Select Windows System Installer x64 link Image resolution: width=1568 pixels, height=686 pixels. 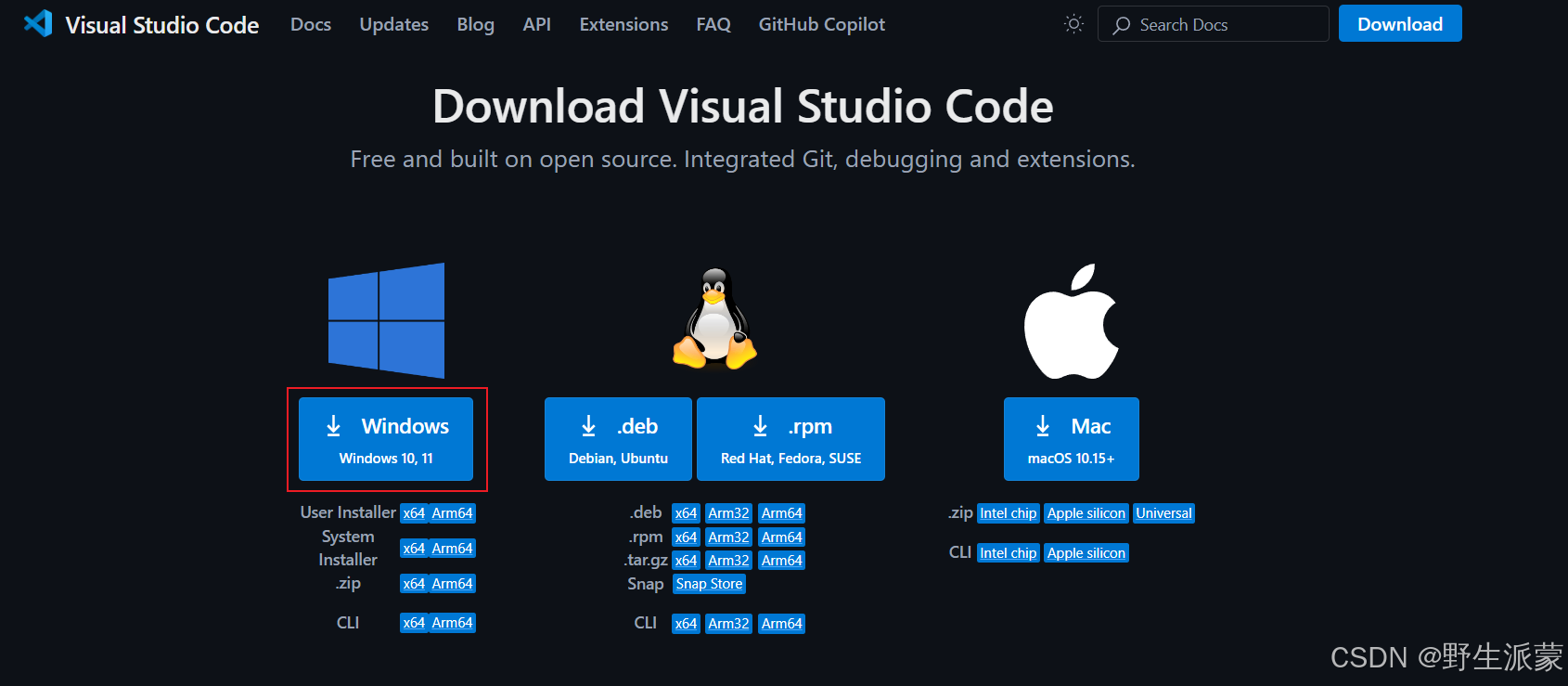(x=414, y=549)
